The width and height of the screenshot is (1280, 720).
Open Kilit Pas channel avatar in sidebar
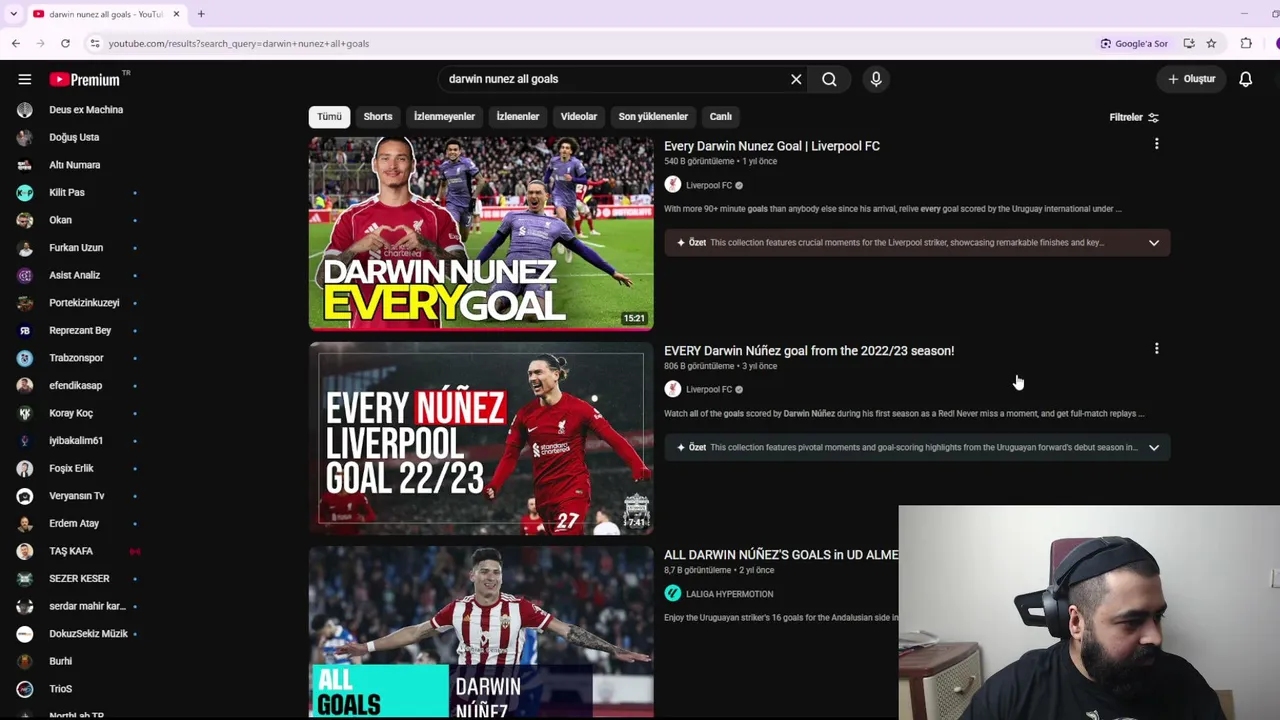25,192
